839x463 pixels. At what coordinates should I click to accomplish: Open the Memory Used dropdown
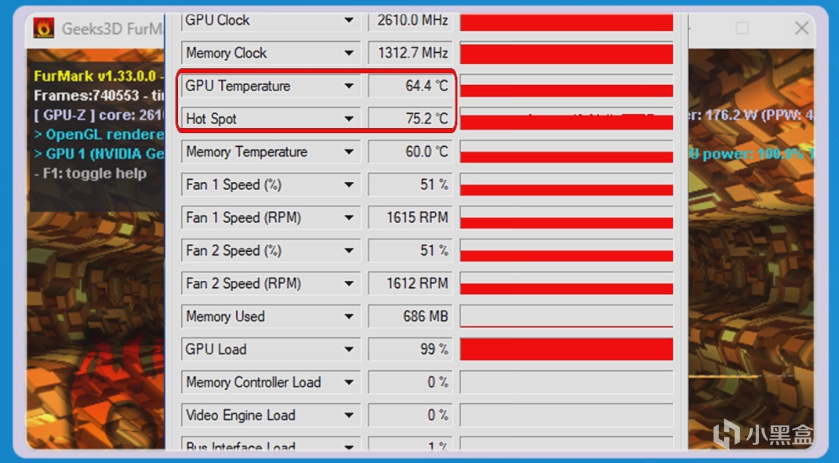point(271,316)
